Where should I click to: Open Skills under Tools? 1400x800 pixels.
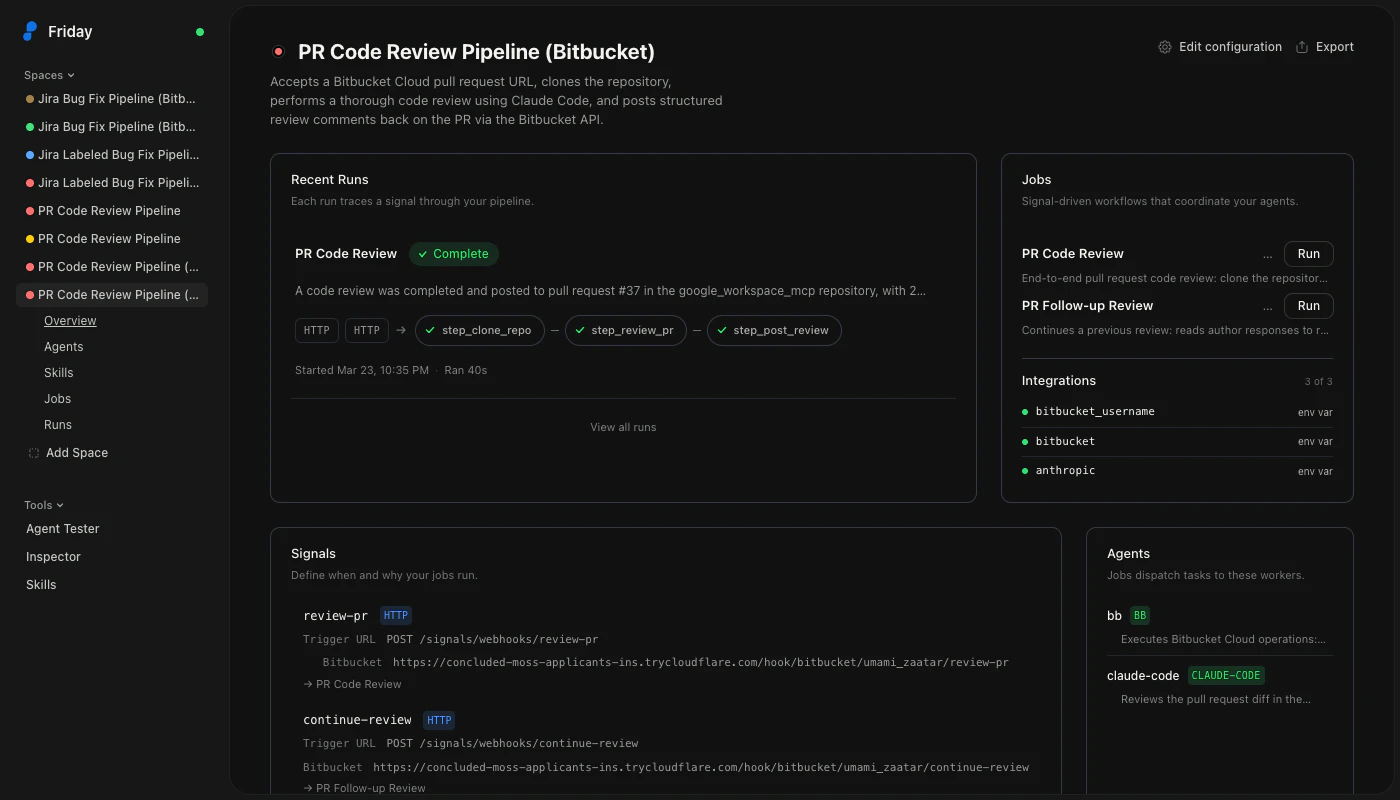pyautogui.click(x=41, y=585)
